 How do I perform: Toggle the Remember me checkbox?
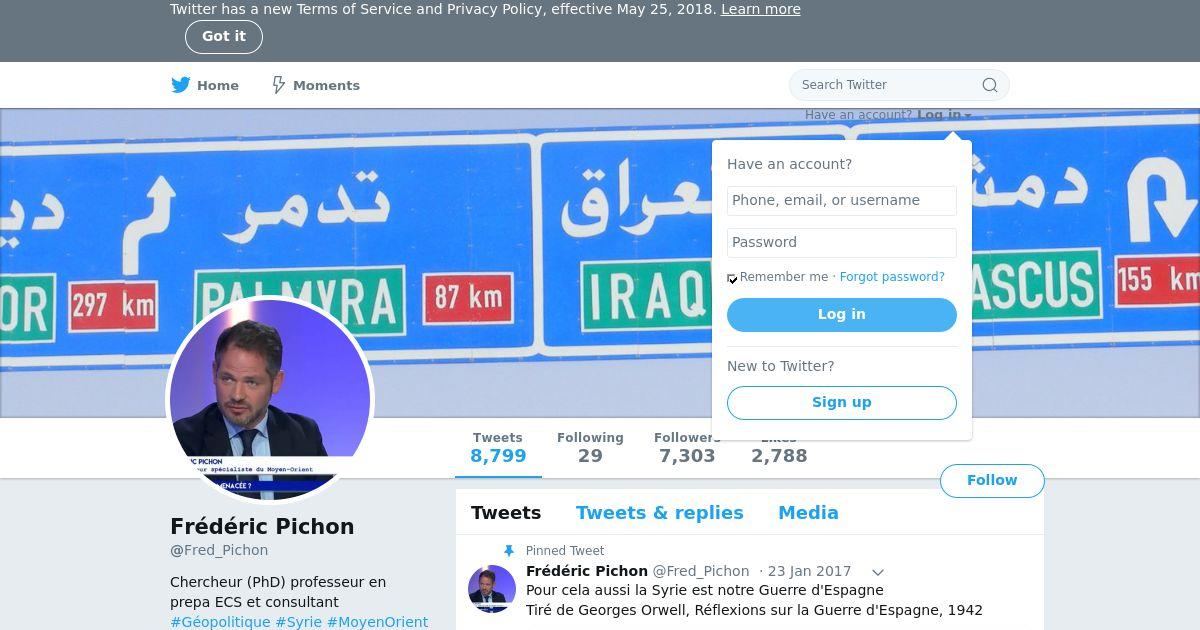click(x=733, y=278)
